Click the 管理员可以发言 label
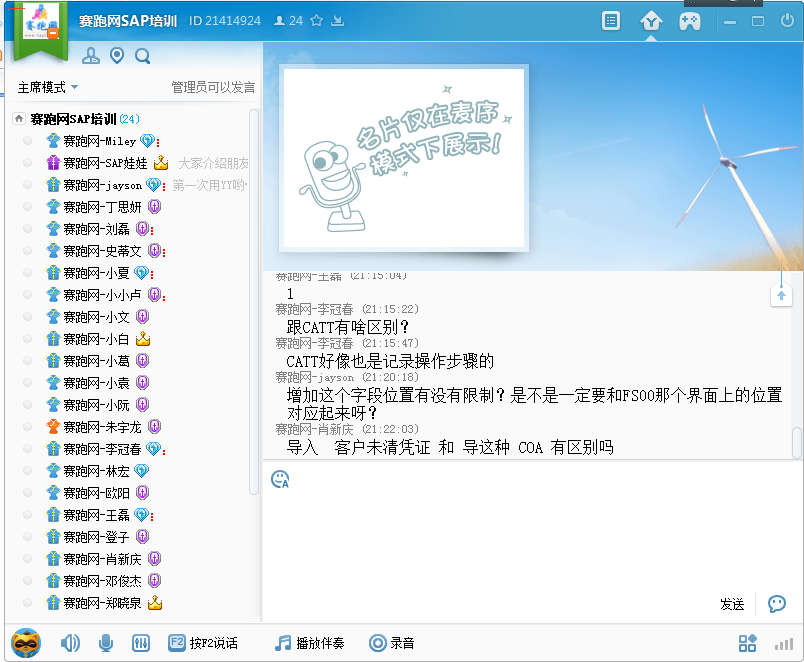 click(x=213, y=87)
